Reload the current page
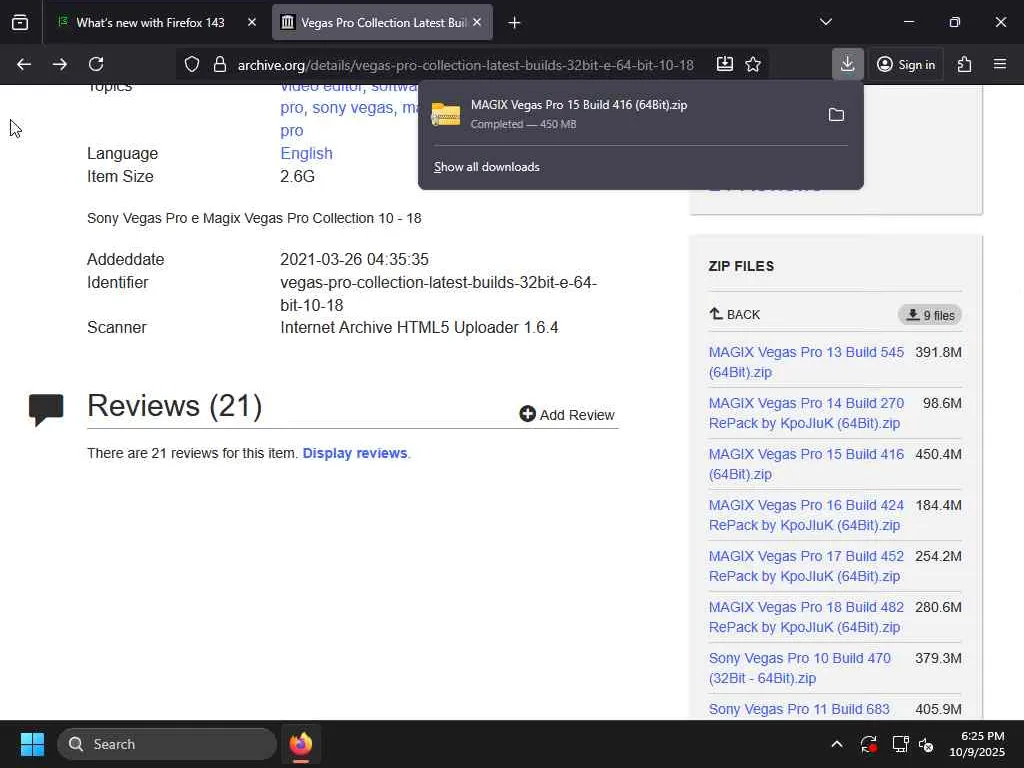This screenshot has height=768, width=1024. tap(96, 64)
